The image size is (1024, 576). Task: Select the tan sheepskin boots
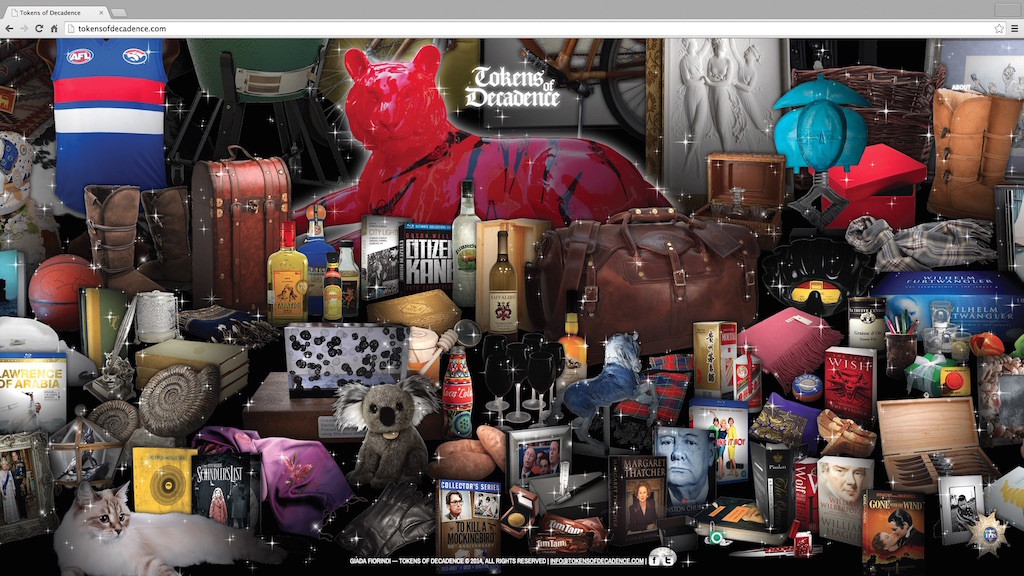(x=973, y=153)
